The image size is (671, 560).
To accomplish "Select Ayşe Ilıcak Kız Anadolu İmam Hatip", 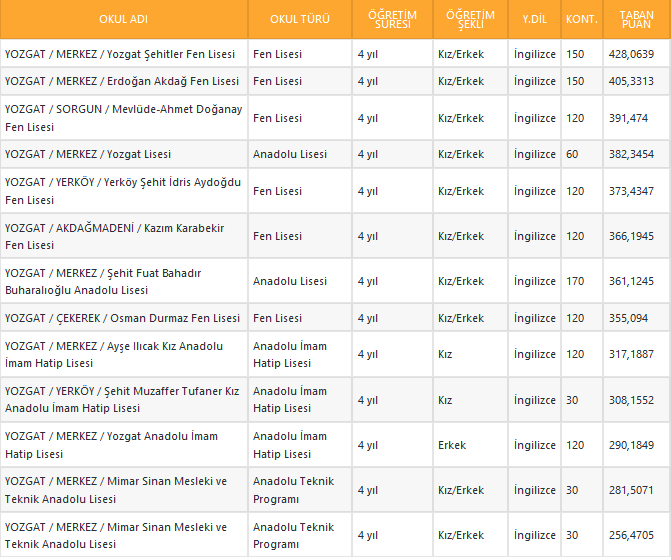I will pyautogui.click(x=114, y=354).
